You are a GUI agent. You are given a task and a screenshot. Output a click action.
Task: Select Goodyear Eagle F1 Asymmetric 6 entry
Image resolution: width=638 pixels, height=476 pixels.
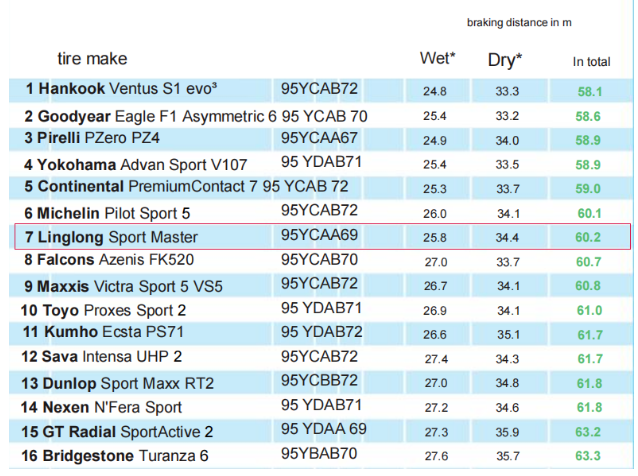321,116
